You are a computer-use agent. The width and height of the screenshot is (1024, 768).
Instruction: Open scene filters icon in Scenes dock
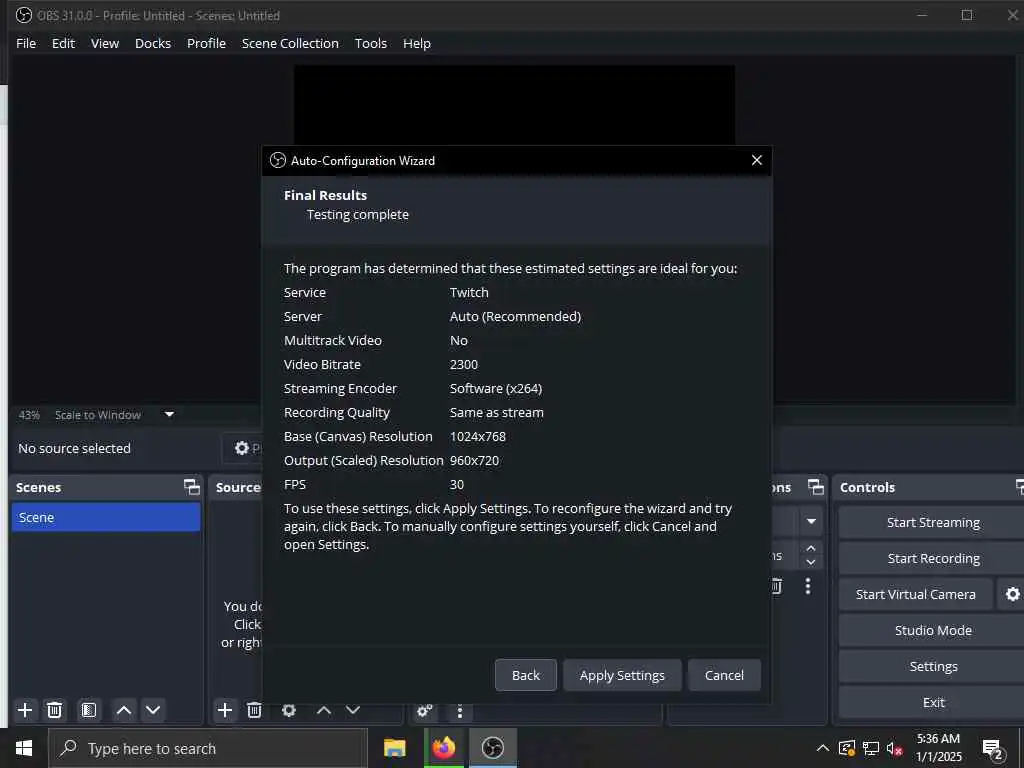[x=89, y=710]
